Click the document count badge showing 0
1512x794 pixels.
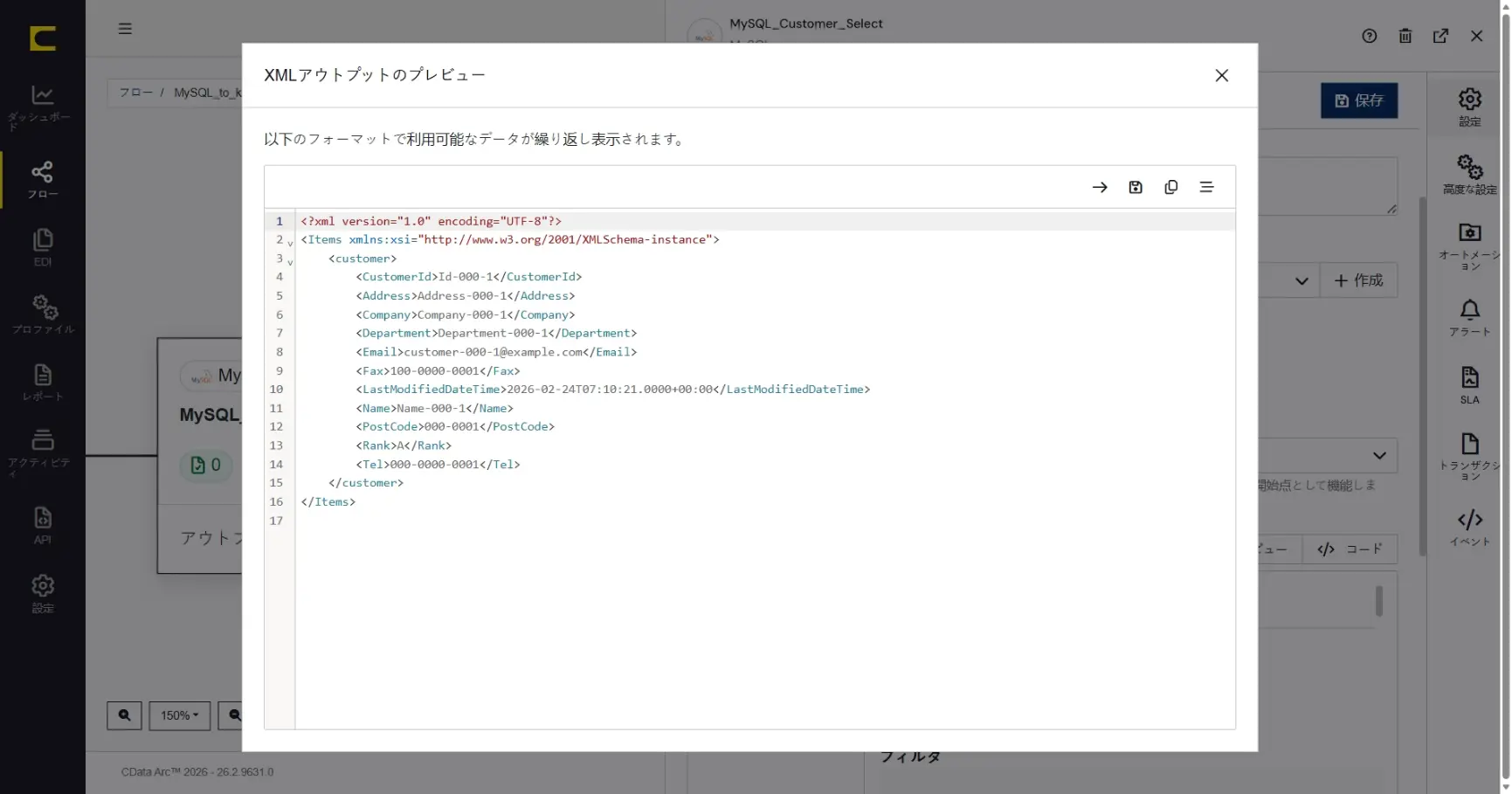click(x=206, y=466)
